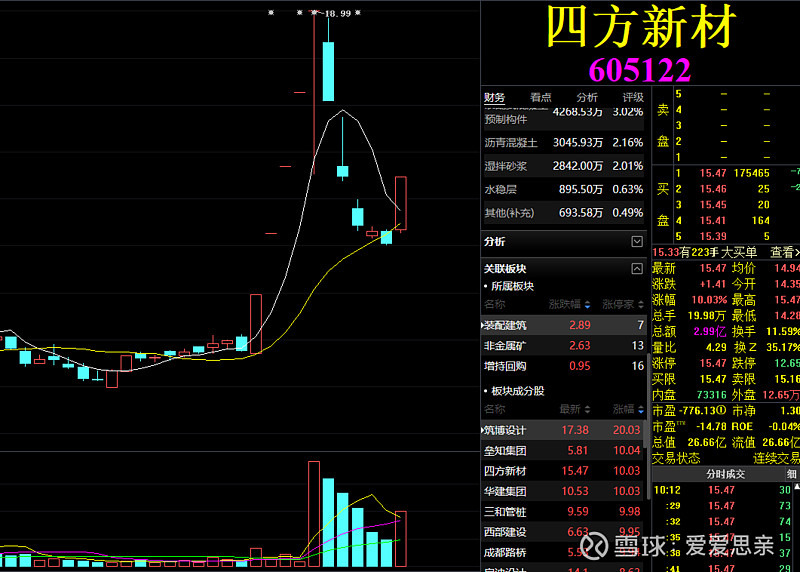Click 查看 link for large buy order
The image size is (800, 572).
784,252
